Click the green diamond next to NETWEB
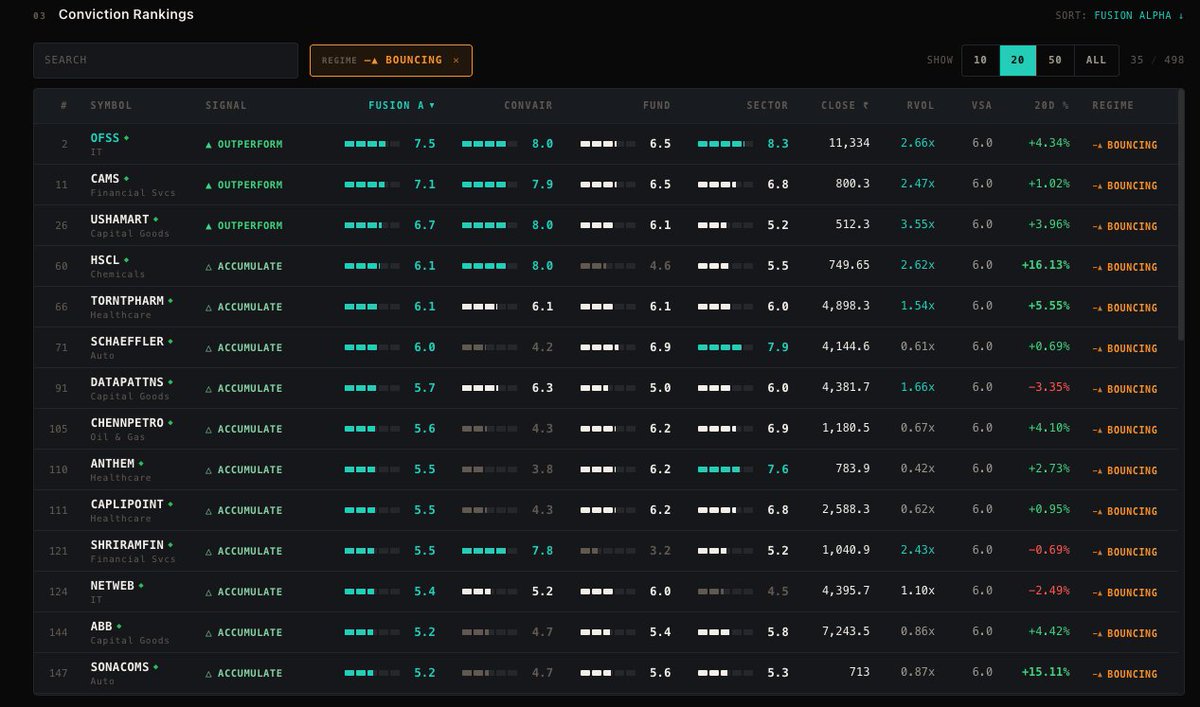Screen dimensions: 1200x707 tap(141, 586)
